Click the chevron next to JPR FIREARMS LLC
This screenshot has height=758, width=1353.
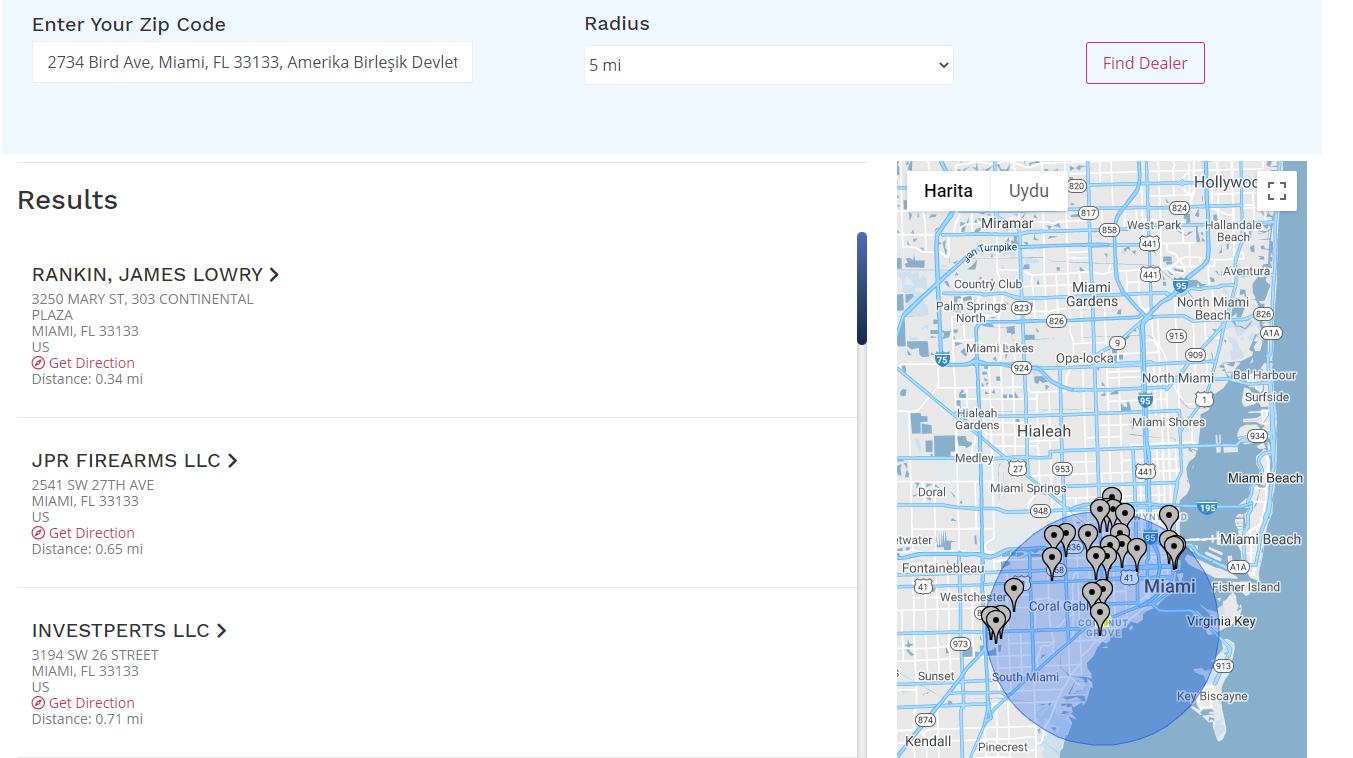tap(232, 461)
